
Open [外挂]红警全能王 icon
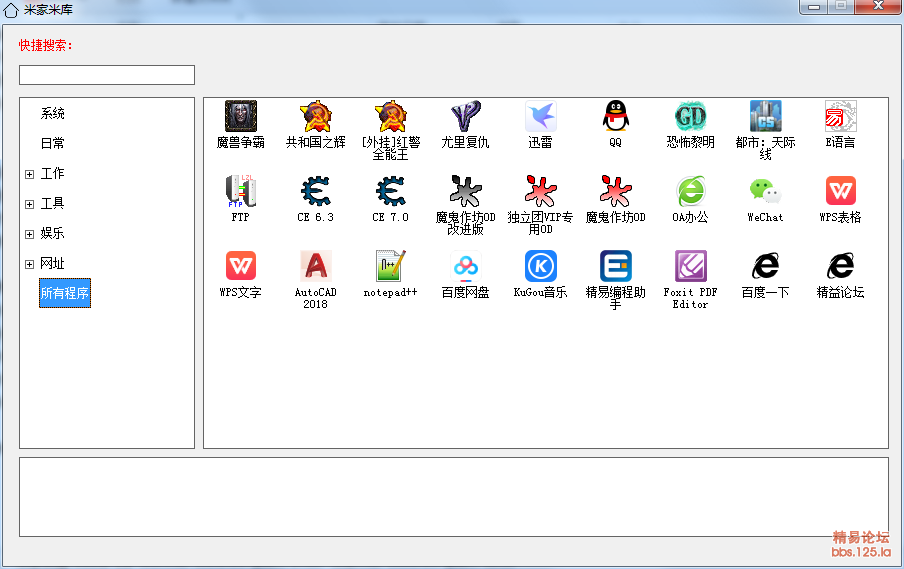coord(390,116)
